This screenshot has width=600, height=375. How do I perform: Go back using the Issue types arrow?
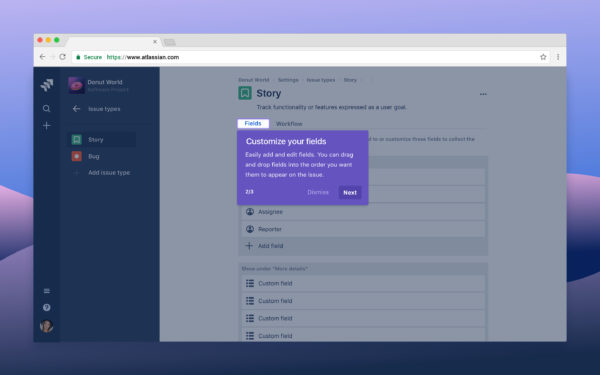point(77,109)
